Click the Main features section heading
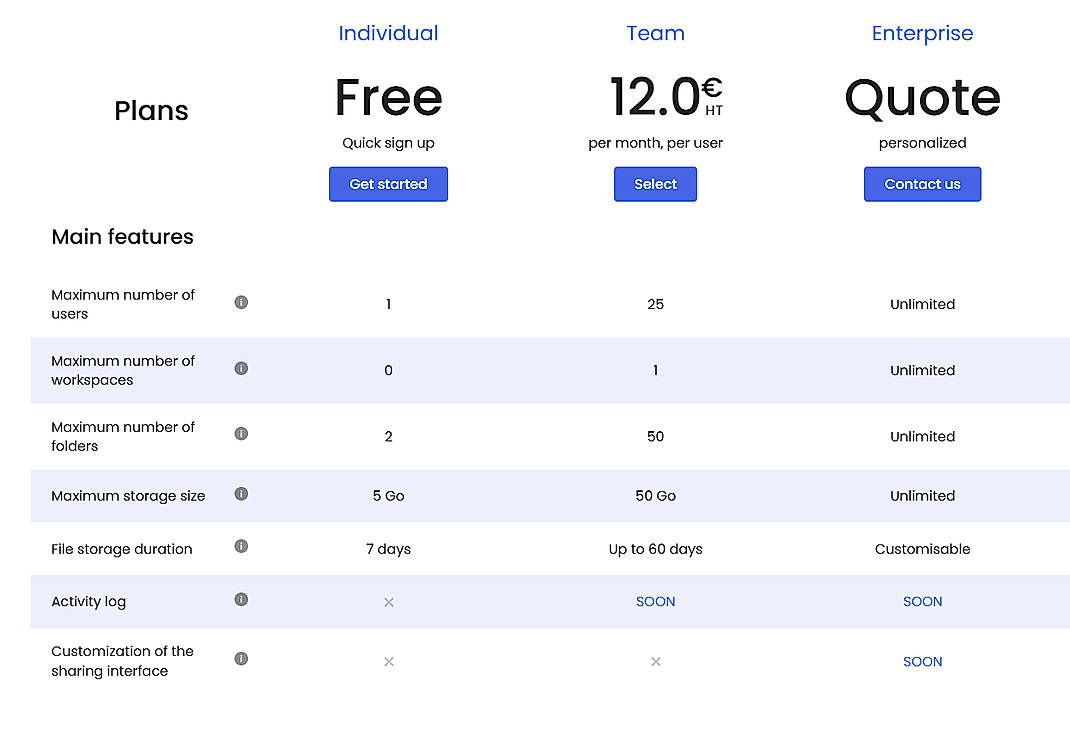1070x753 pixels. click(122, 237)
